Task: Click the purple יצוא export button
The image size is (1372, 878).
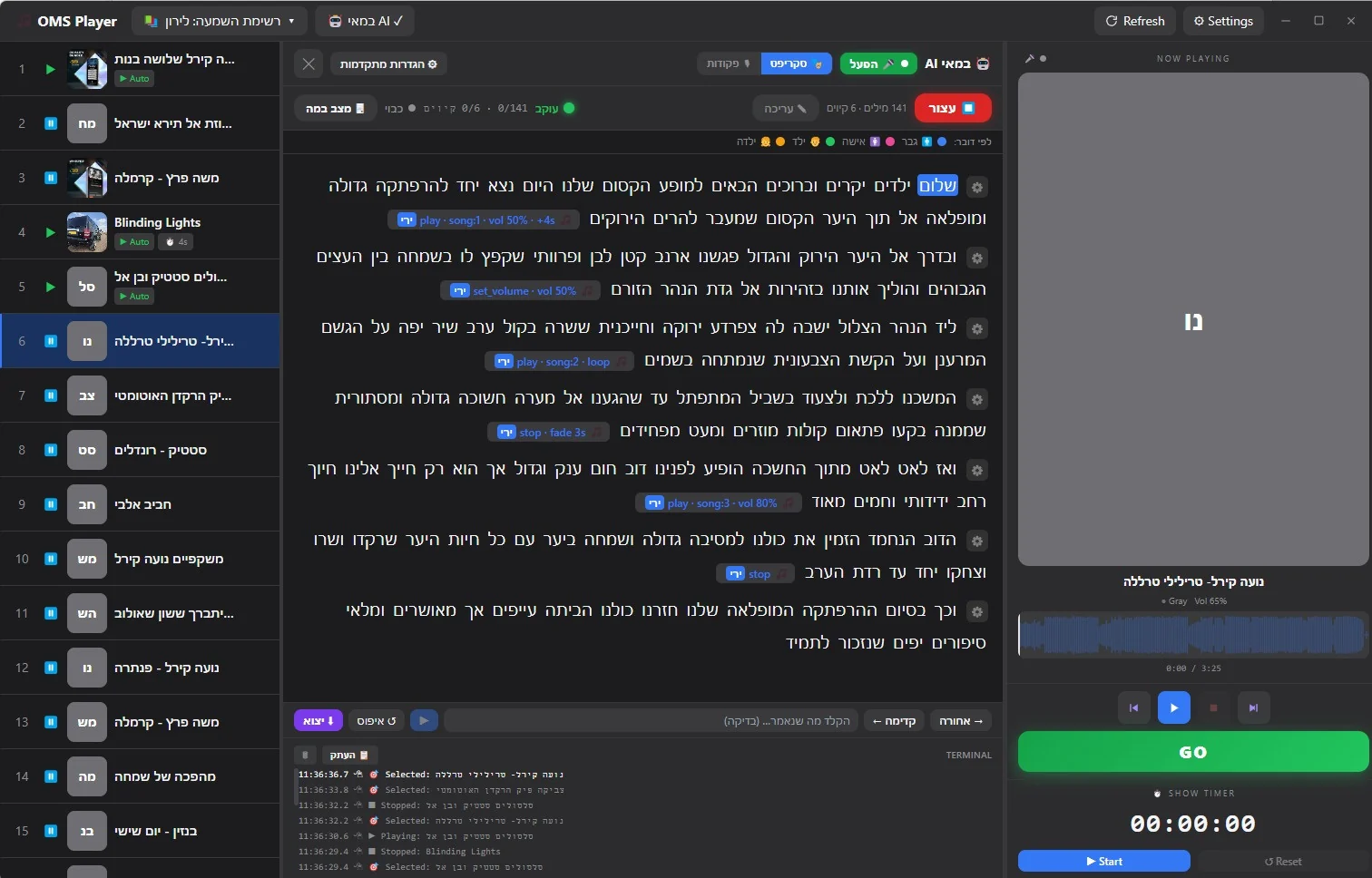Action: click(x=318, y=721)
